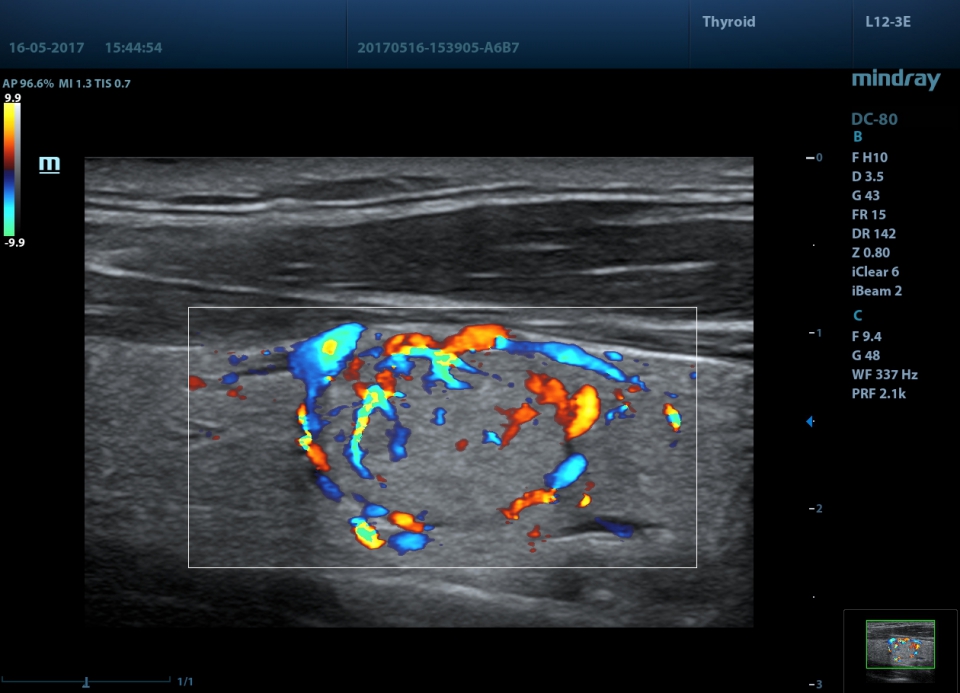The image size is (960, 693).
Task: Open the image preview thumbnail
Action: click(x=899, y=645)
